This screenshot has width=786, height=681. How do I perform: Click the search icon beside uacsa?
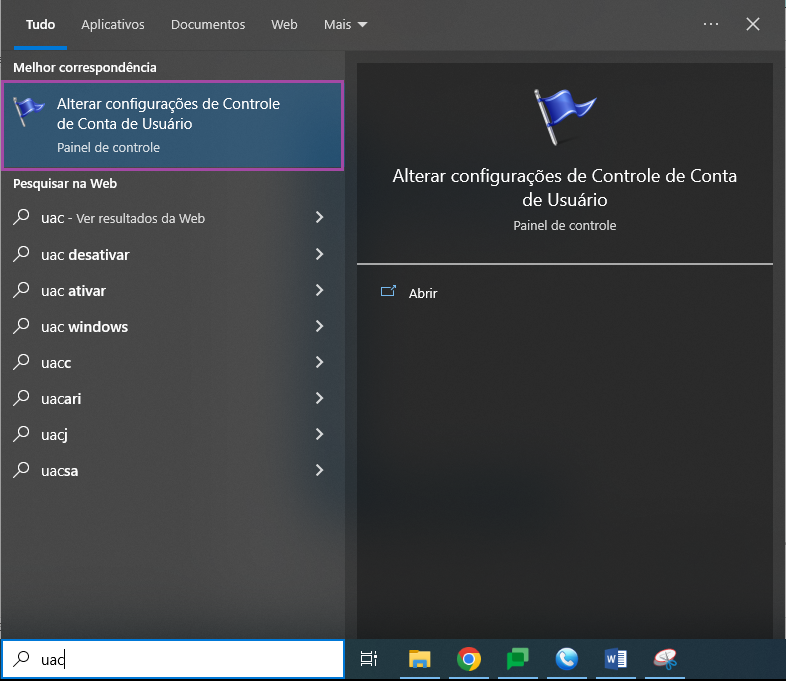tap(21, 471)
